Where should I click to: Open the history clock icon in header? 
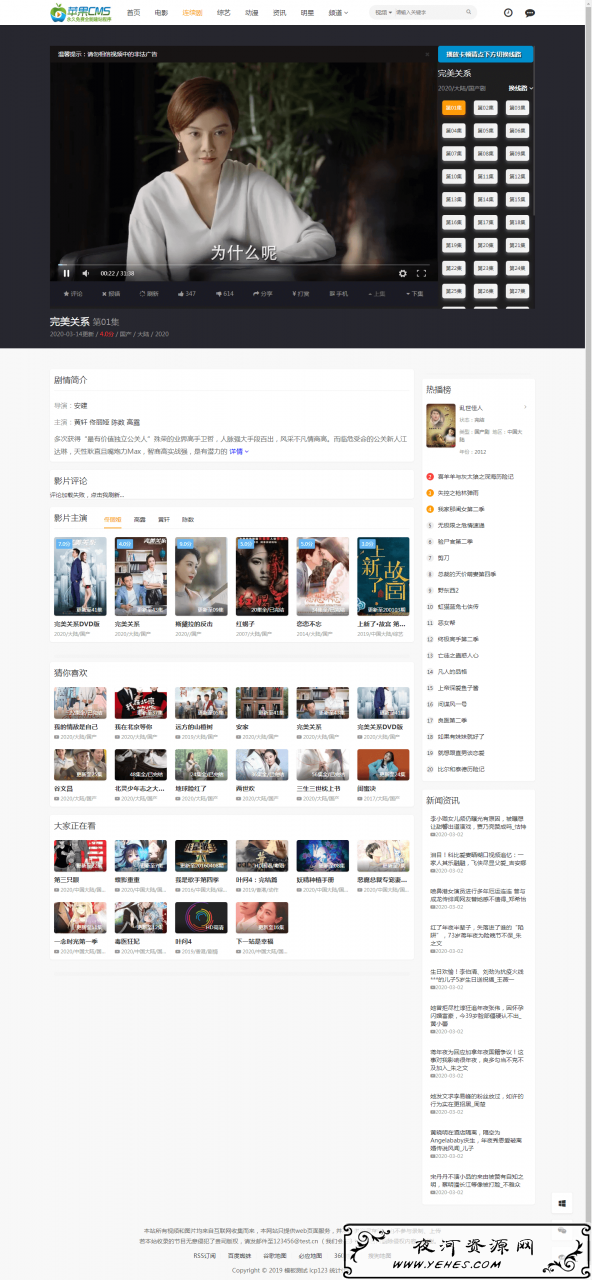[508, 13]
